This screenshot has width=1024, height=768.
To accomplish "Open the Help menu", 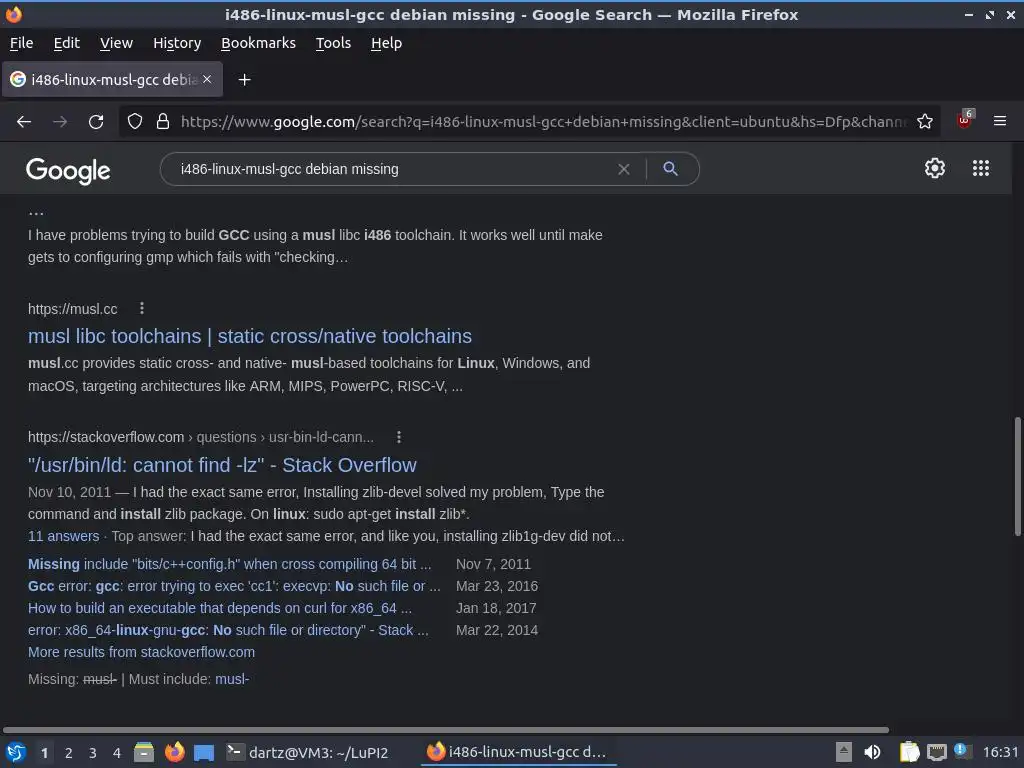I will coord(386,43).
